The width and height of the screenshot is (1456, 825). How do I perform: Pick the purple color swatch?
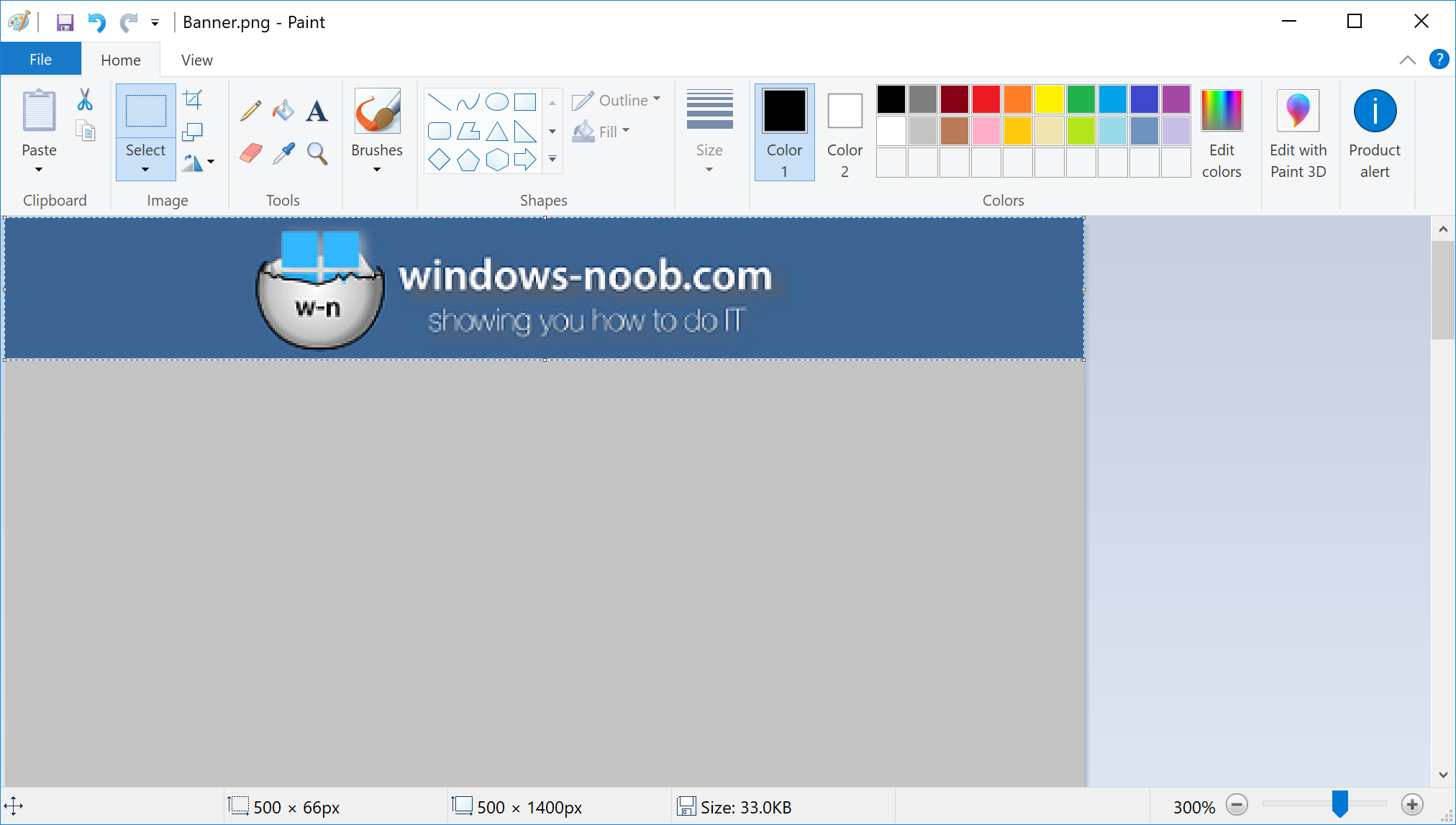pyautogui.click(x=1176, y=99)
